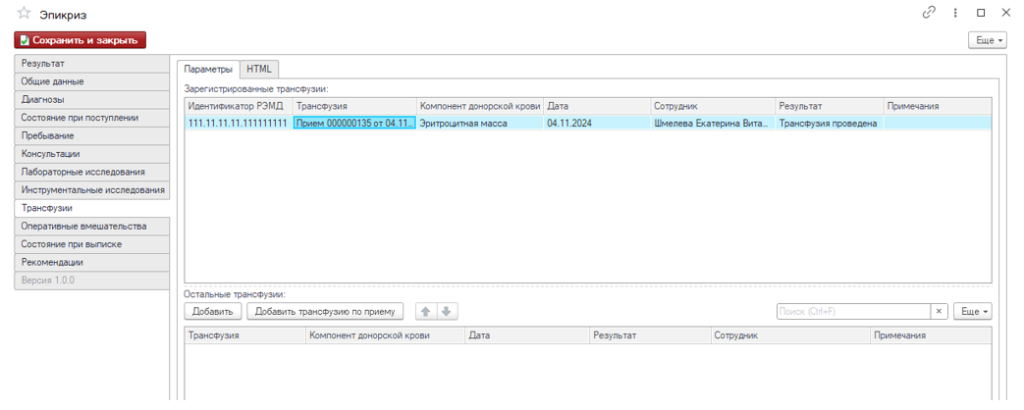Select cell Прием 000000135 от 04.11
1024x410 pixels.
(x=355, y=123)
